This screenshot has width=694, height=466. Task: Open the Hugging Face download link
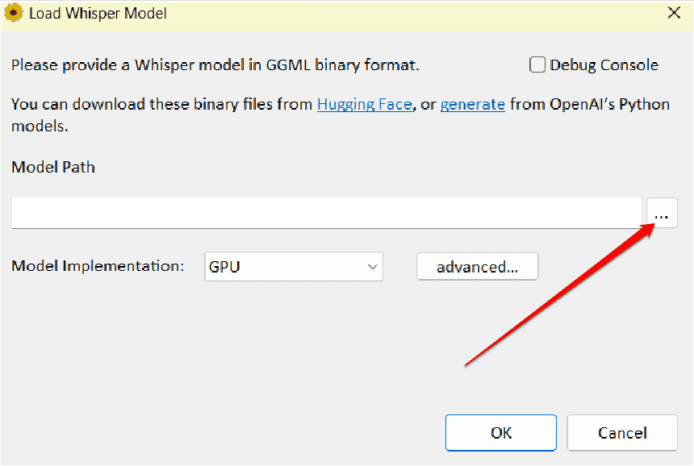click(x=365, y=104)
